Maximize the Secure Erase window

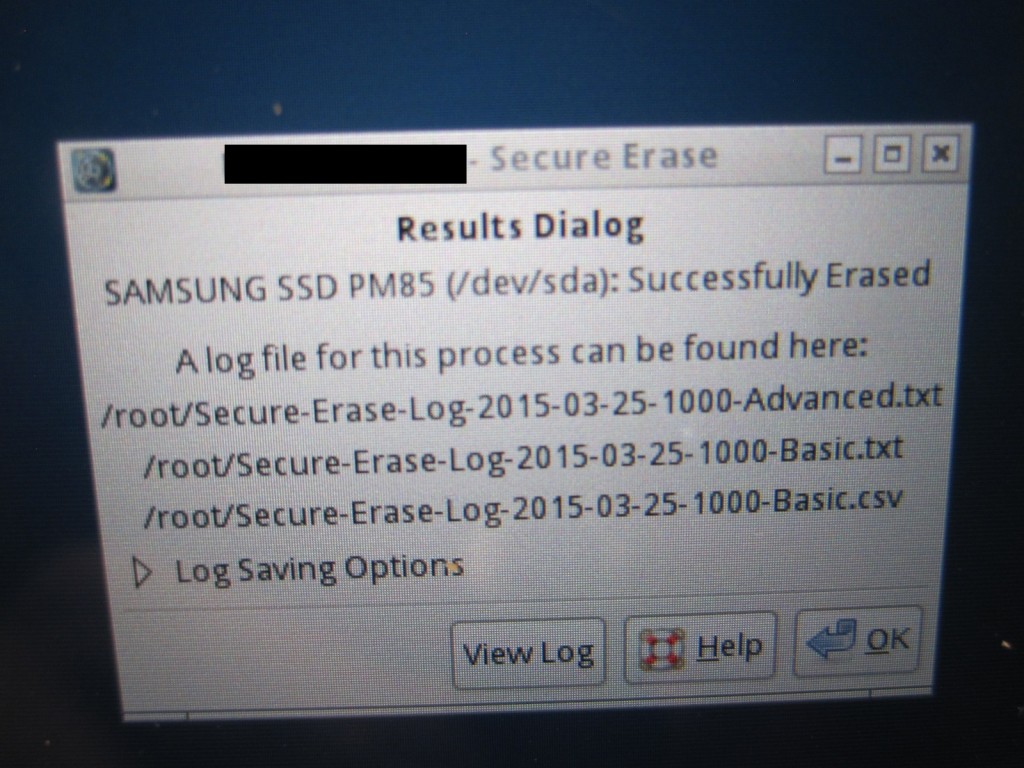tap(892, 154)
